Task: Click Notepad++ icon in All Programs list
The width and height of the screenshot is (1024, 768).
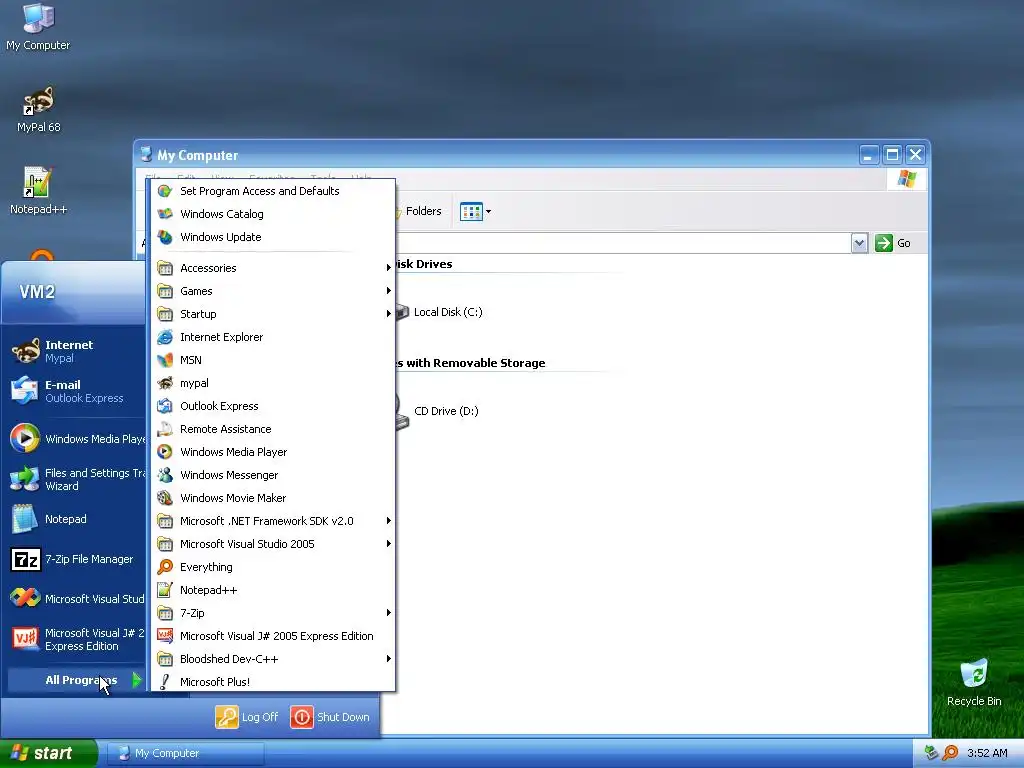Action: pos(165,590)
